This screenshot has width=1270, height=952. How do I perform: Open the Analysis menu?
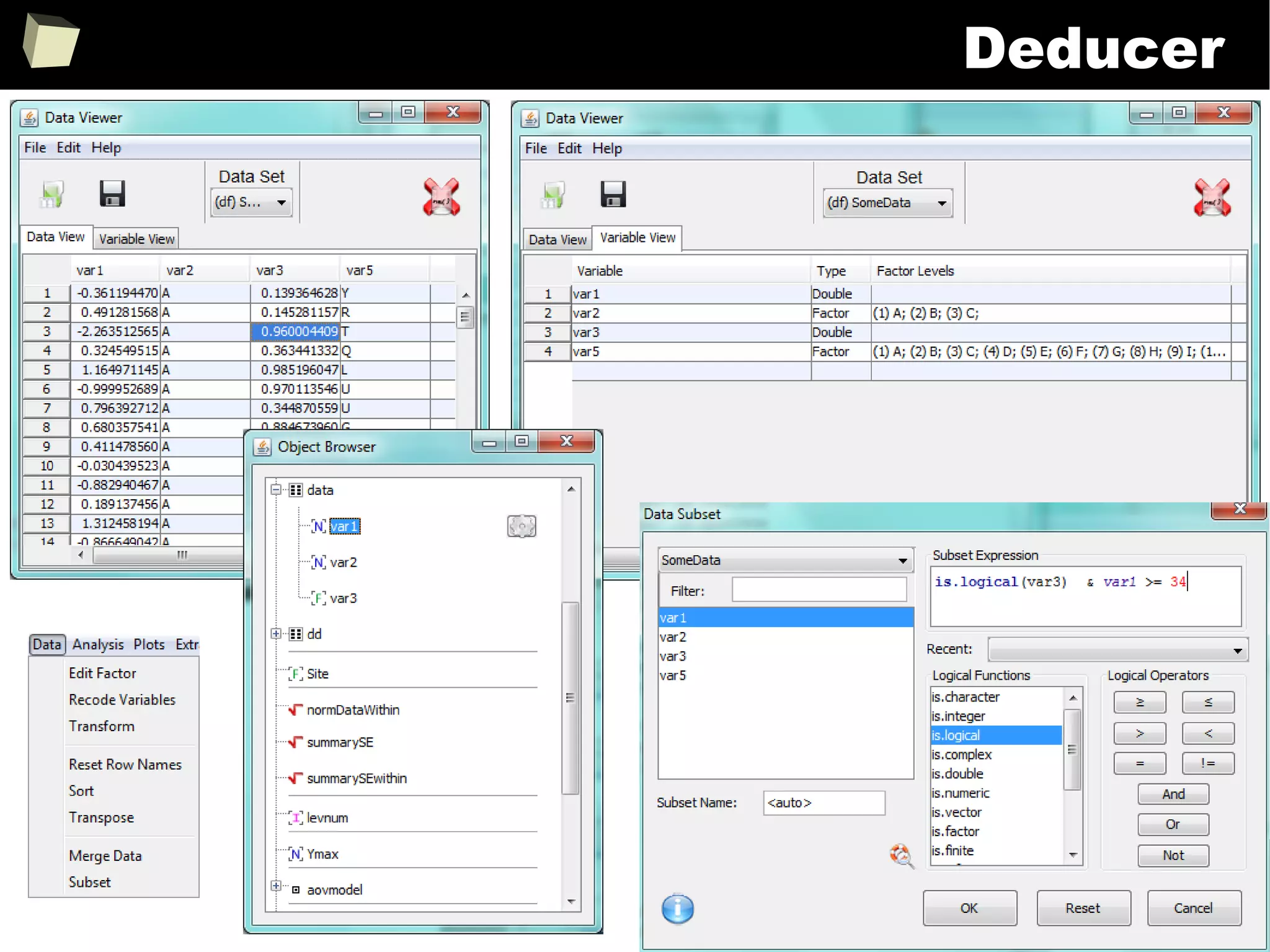(x=98, y=644)
